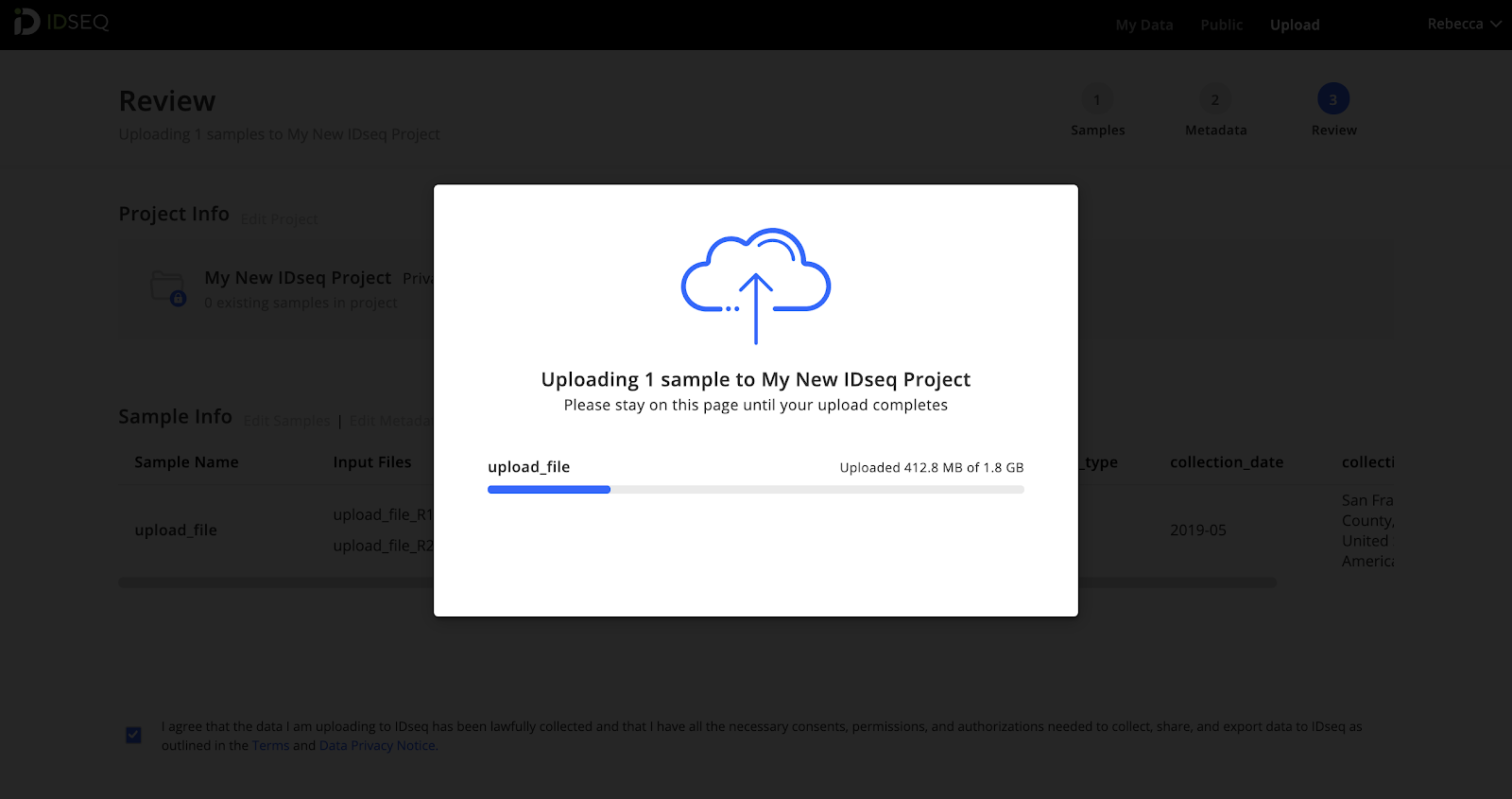Click the upload_file progress bar
Image resolution: width=1512 pixels, height=799 pixels.
pyautogui.click(x=756, y=490)
